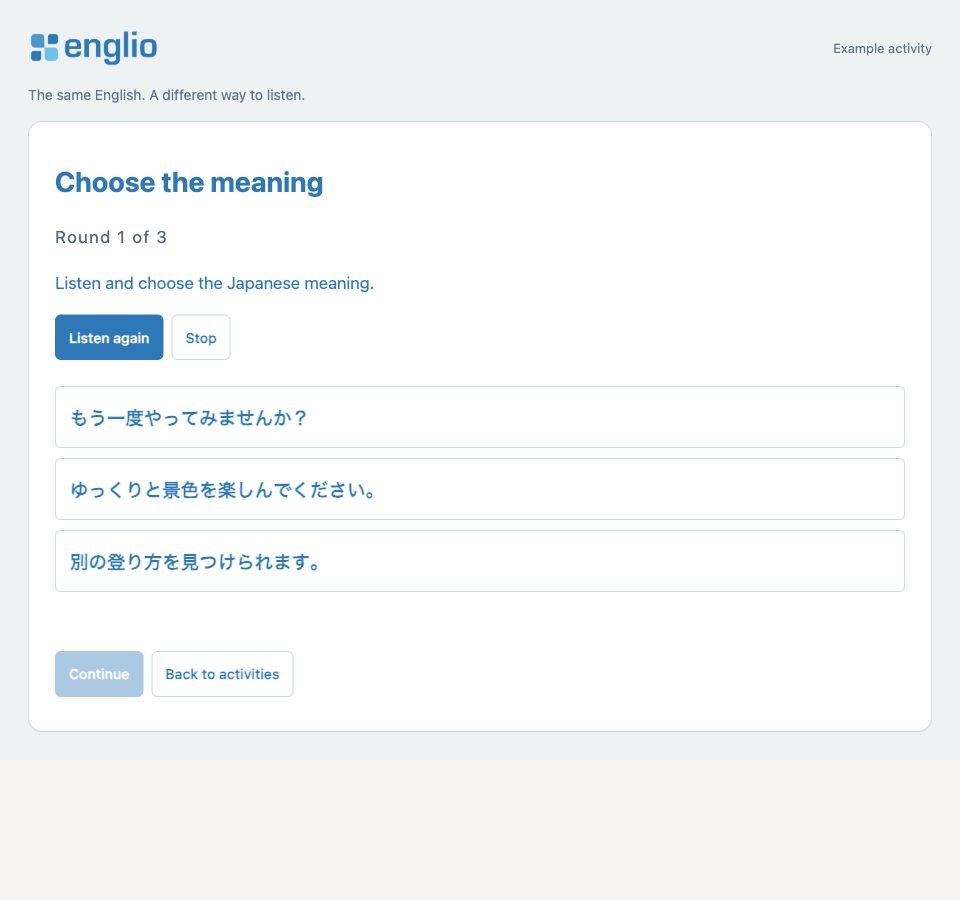Click the Continue button
The image size is (960, 900).
click(x=99, y=674)
